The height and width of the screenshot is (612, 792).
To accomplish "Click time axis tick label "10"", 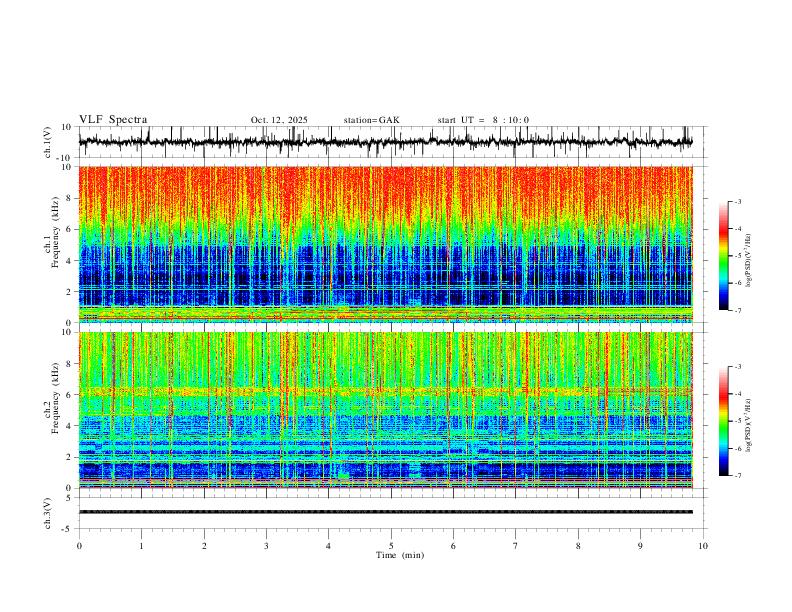I will click(703, 546).
